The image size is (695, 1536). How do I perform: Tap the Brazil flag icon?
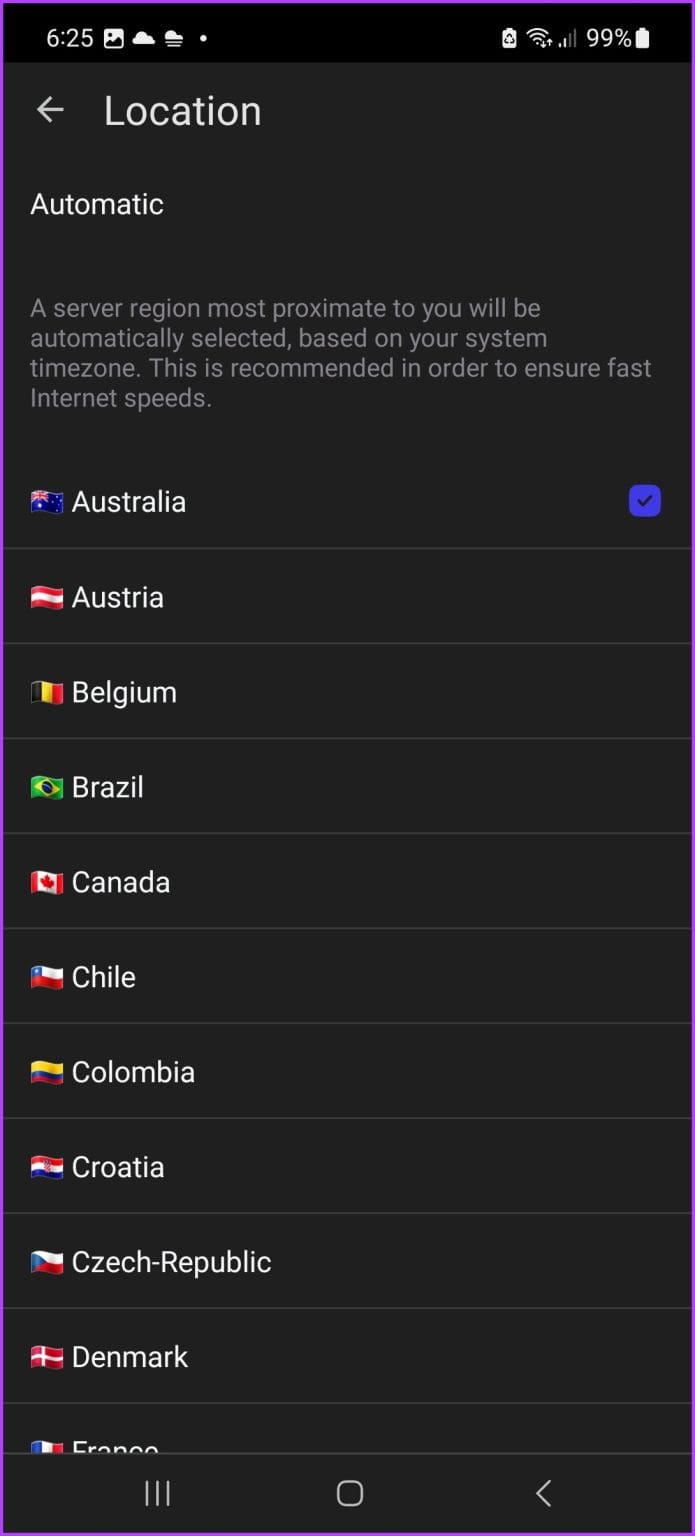tap(45, 787)
